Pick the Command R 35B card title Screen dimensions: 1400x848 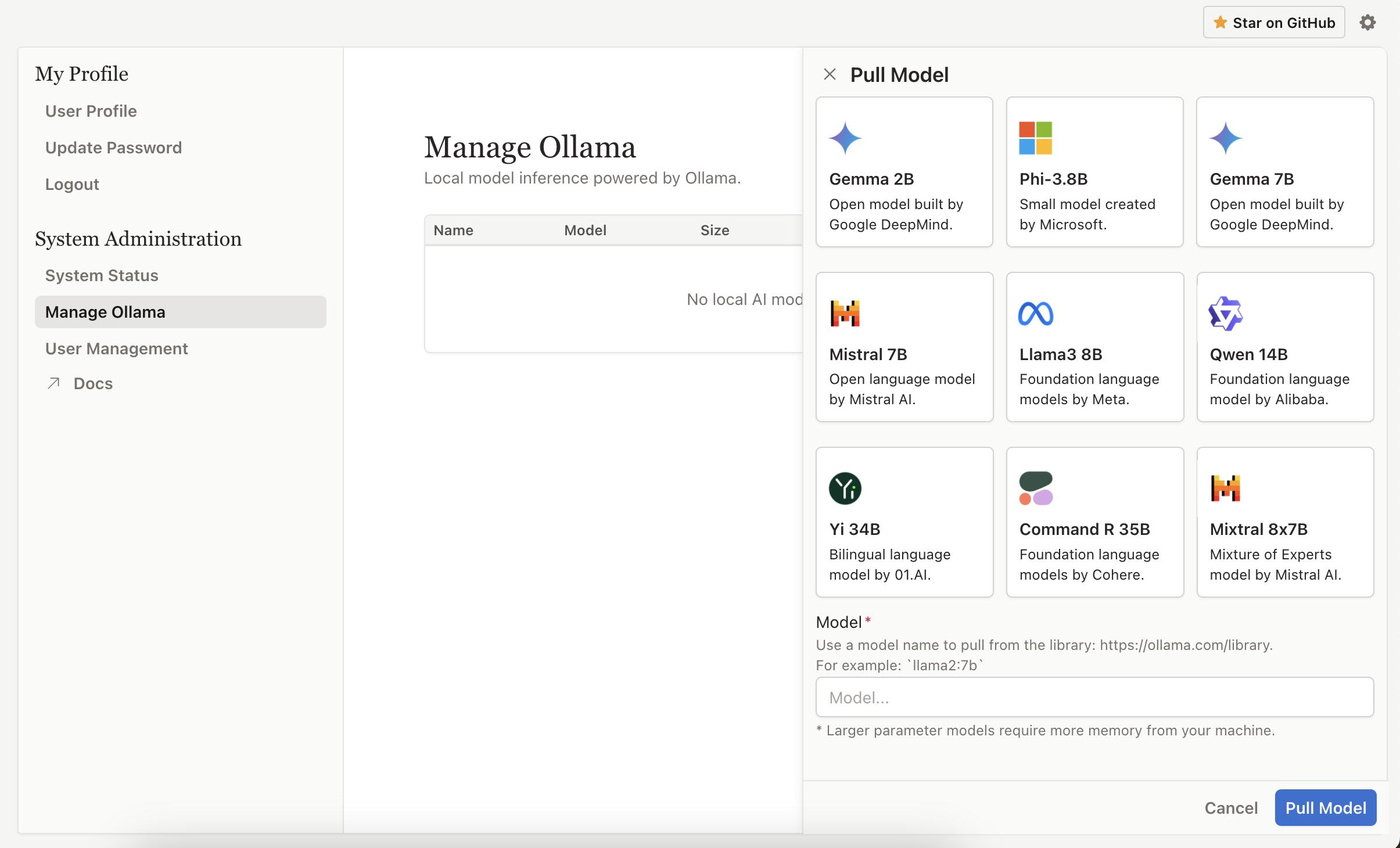1085,529
